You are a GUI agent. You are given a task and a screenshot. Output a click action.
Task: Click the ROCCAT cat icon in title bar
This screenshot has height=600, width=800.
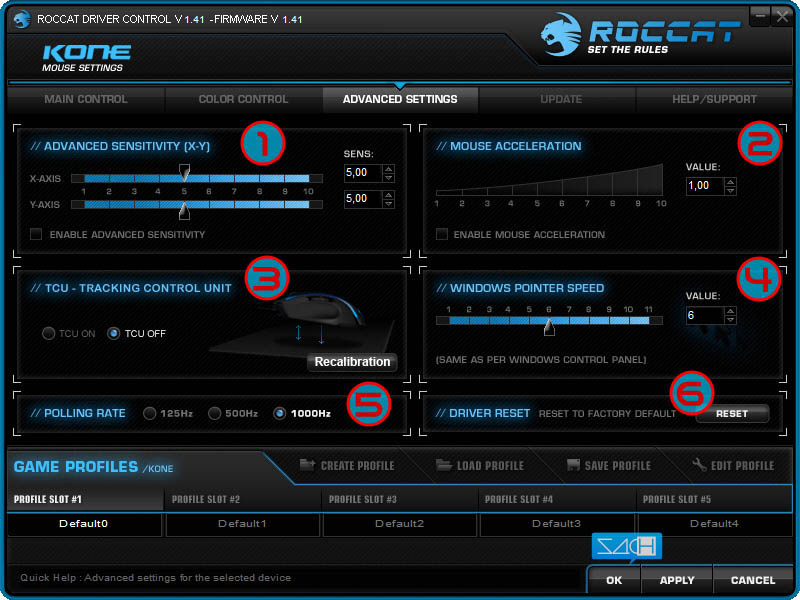[x=22, y=19]
